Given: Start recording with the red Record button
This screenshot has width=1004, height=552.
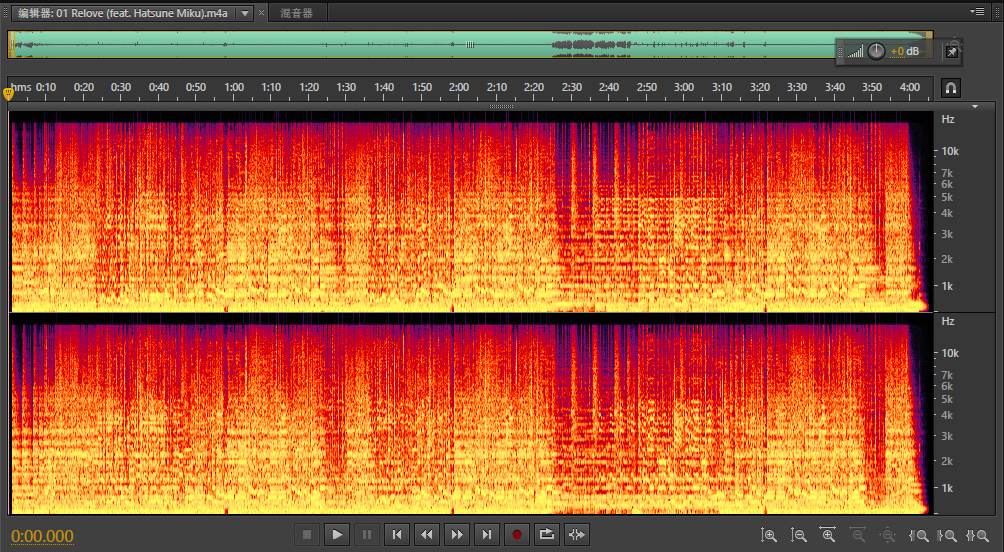Looking at the screenshot, I should coord(517,535).
